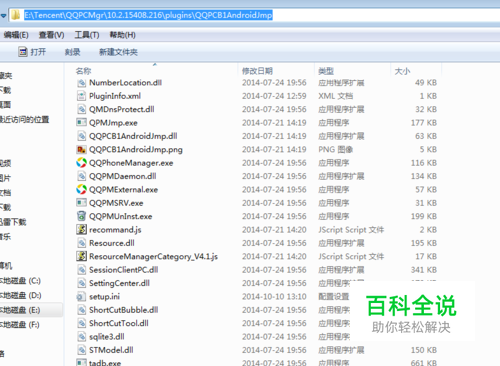Image resolution: width=500 pixels, height=366 pixels.
Task: Click the folder icon in the address bar
Action: click(x=15, y=15)
